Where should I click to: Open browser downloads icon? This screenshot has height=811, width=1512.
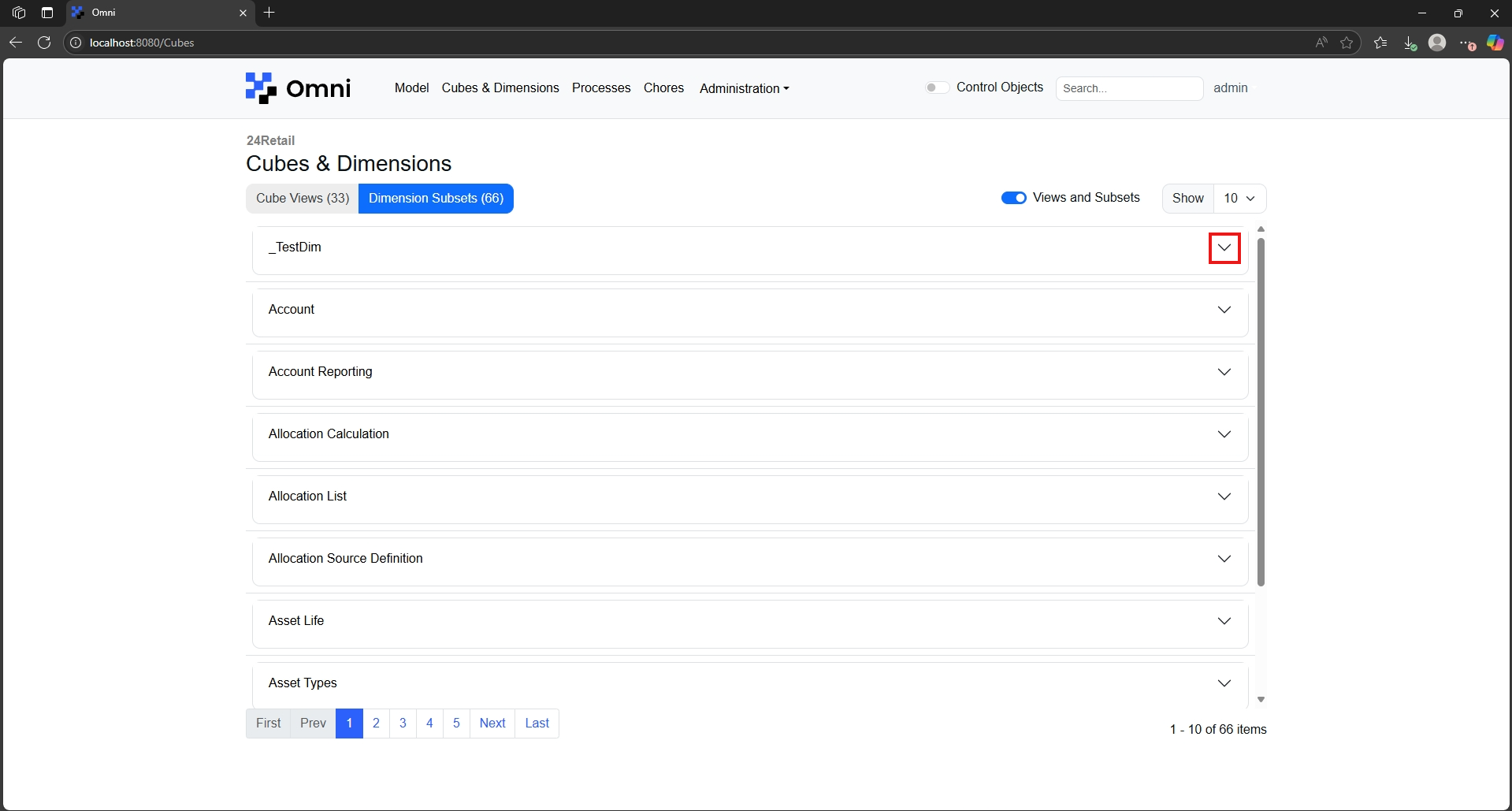1410,43
